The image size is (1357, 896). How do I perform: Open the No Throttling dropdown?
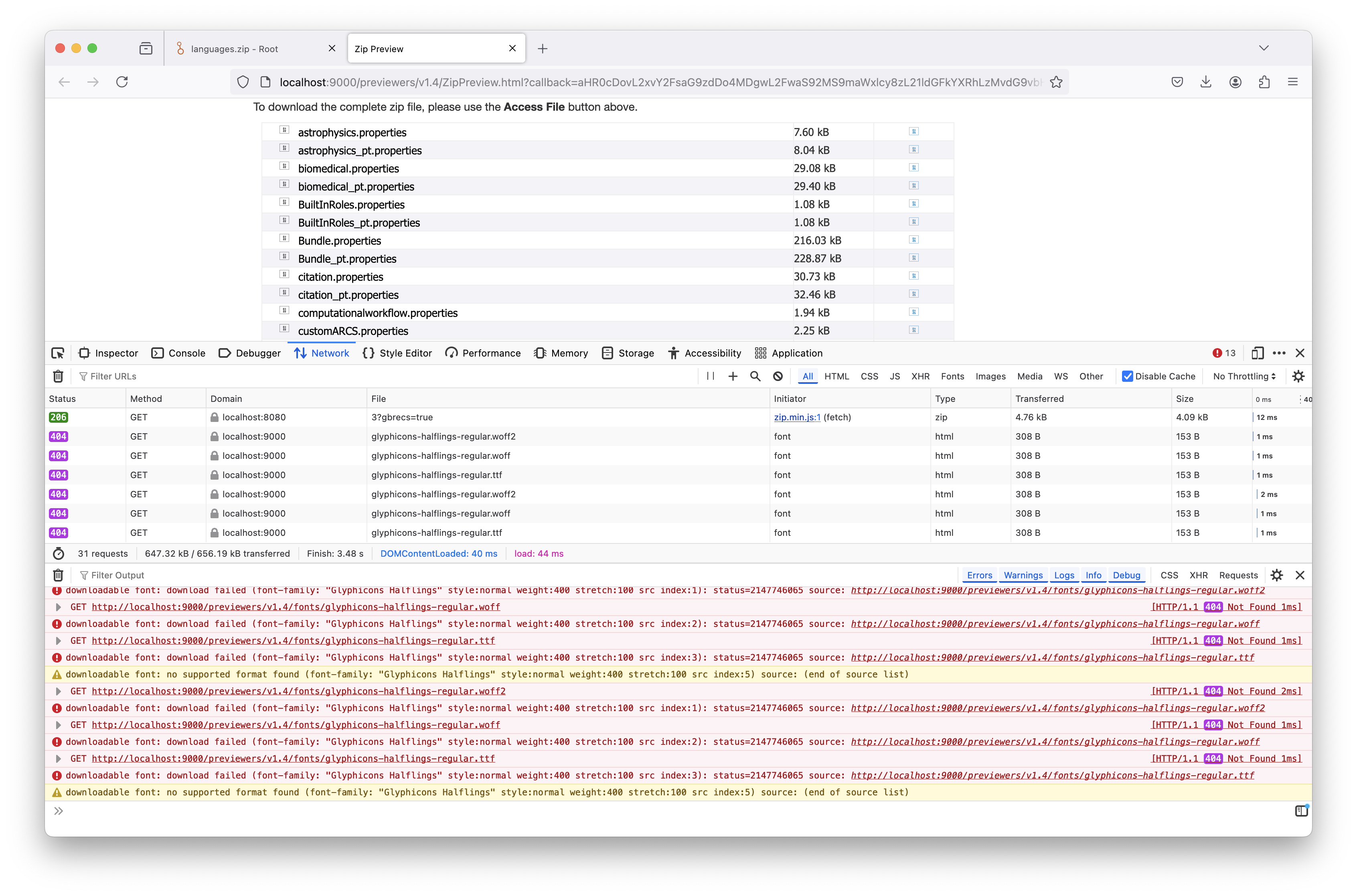pyautogui.click(x=1244, y=376)
